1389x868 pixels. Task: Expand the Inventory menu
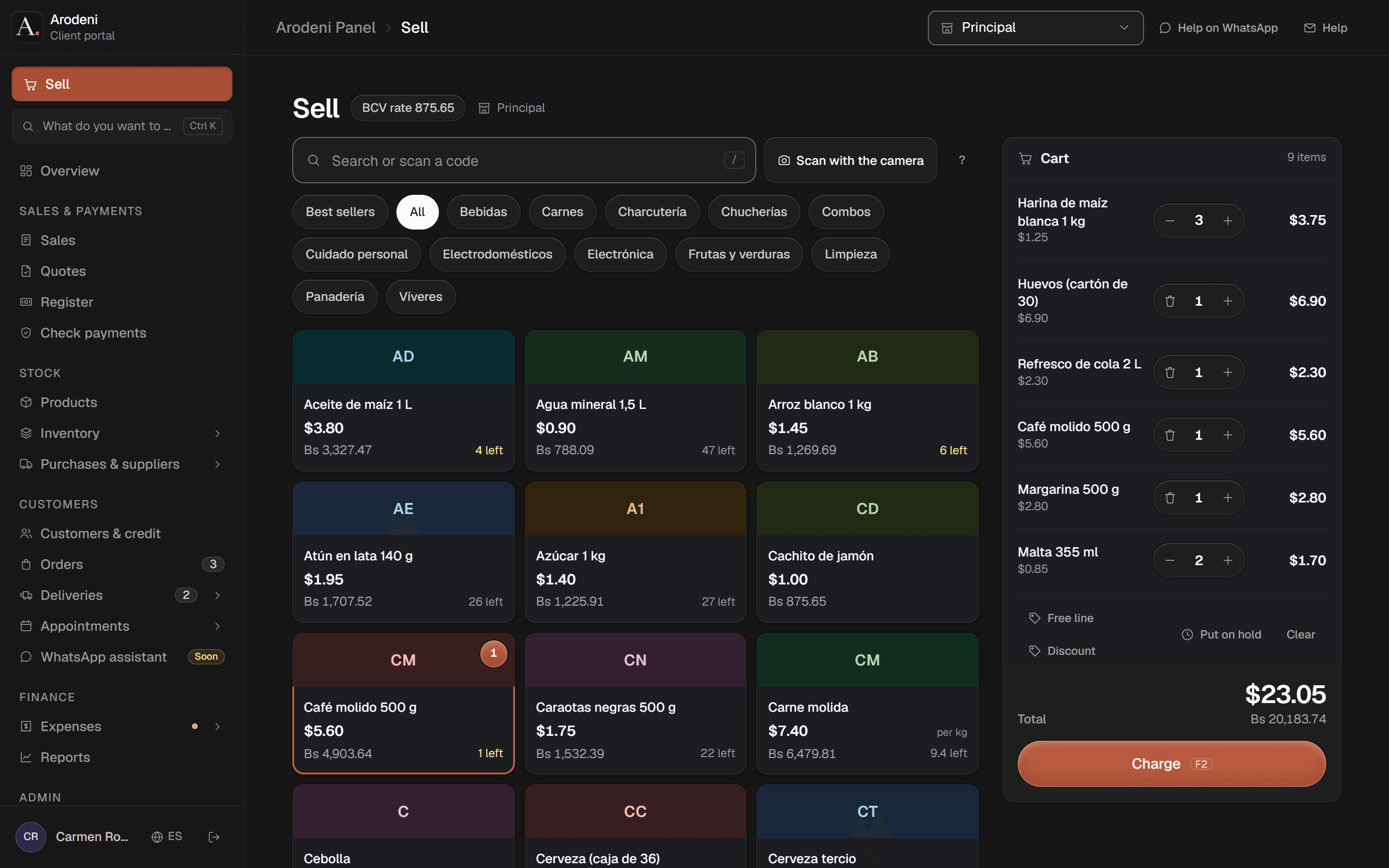click(x=217, y=434)
